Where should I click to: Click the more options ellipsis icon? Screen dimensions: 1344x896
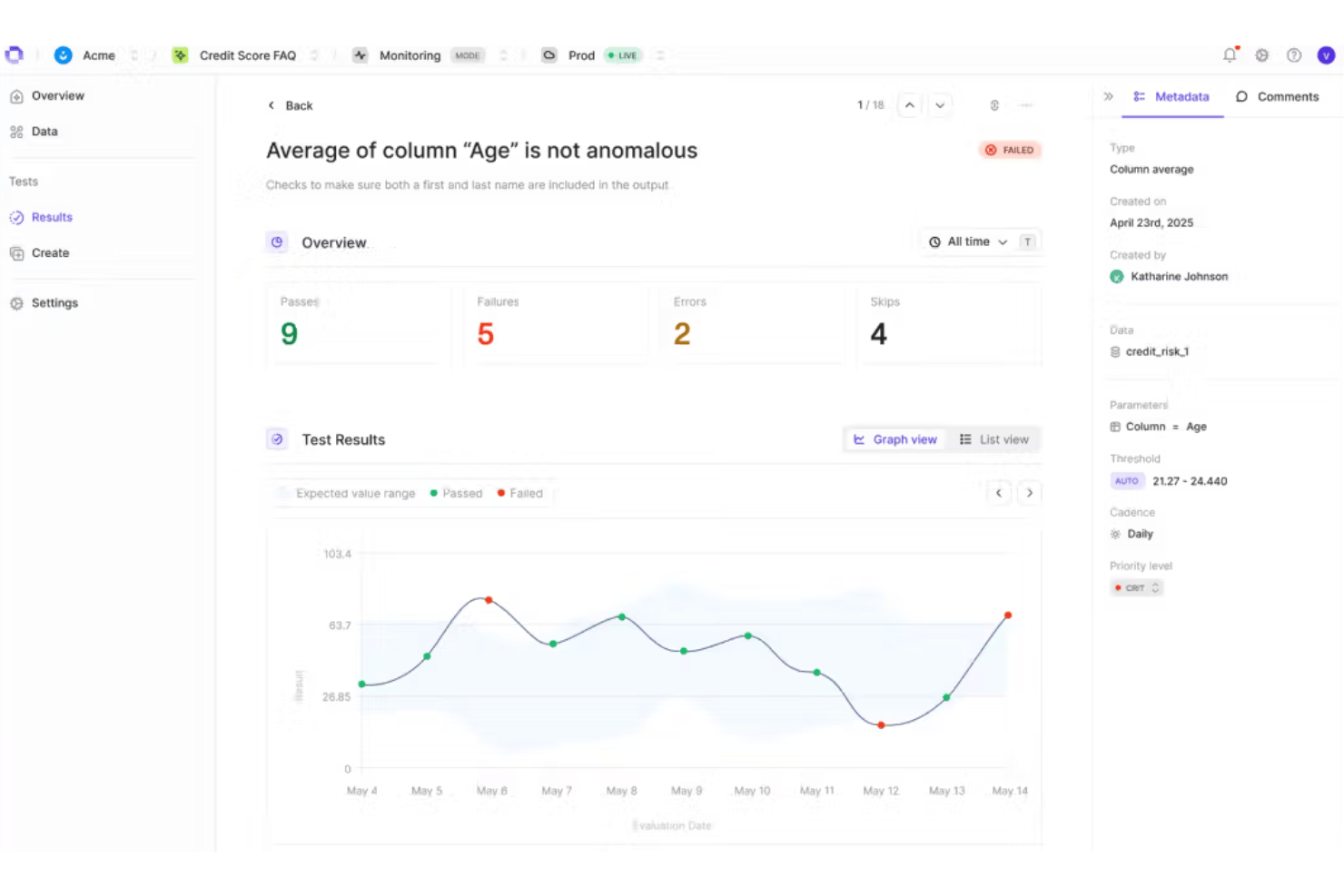(1026, 105)
